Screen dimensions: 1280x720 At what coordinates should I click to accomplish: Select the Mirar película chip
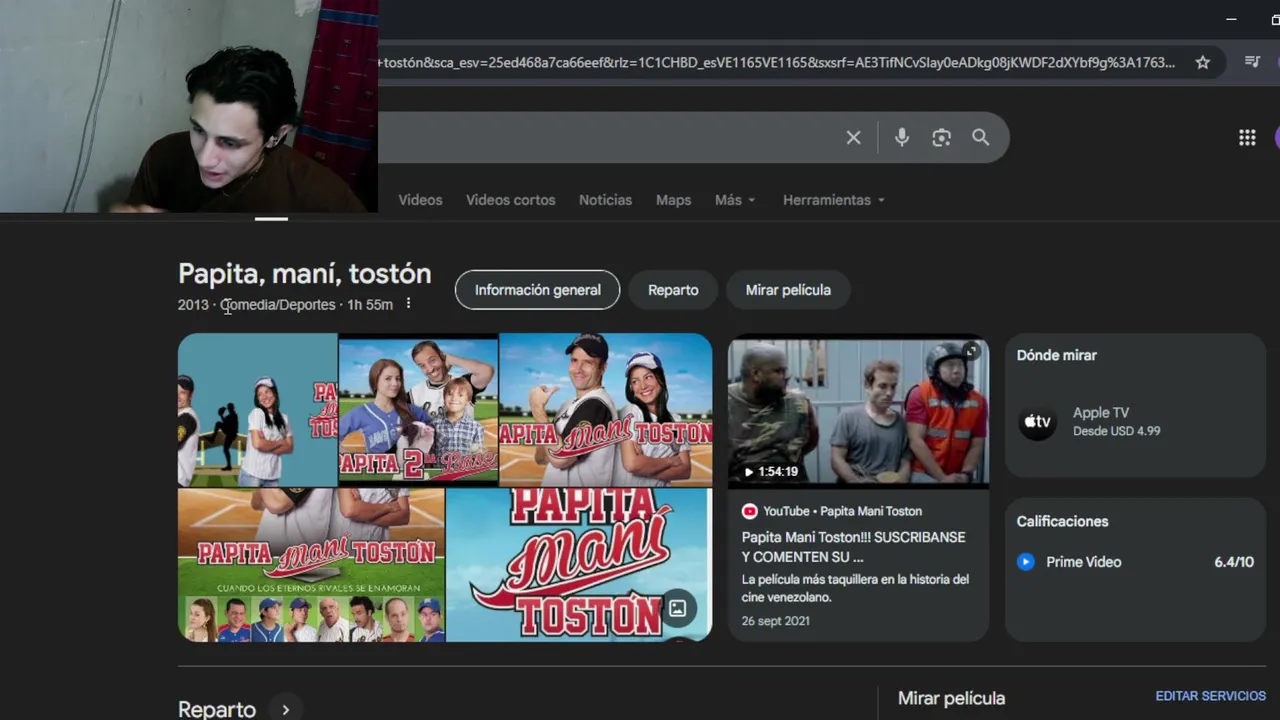click(788, 290)
